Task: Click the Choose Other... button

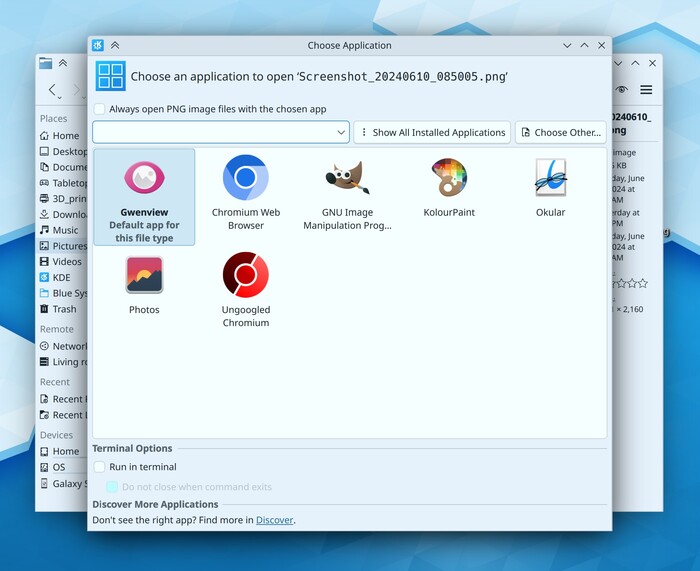Action: (x=561, y=133)
